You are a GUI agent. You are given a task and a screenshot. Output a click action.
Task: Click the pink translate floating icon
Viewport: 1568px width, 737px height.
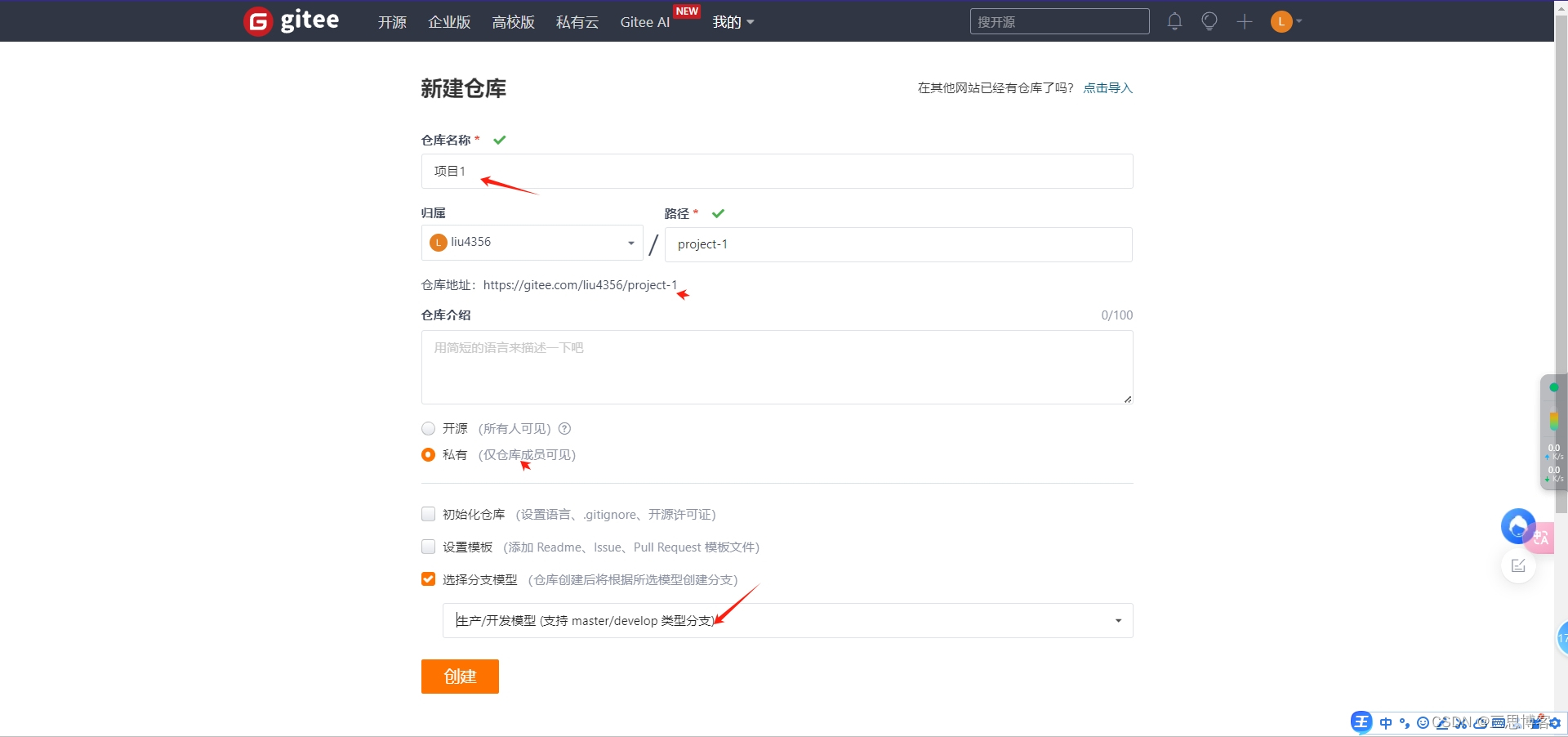pos(1541,538)
